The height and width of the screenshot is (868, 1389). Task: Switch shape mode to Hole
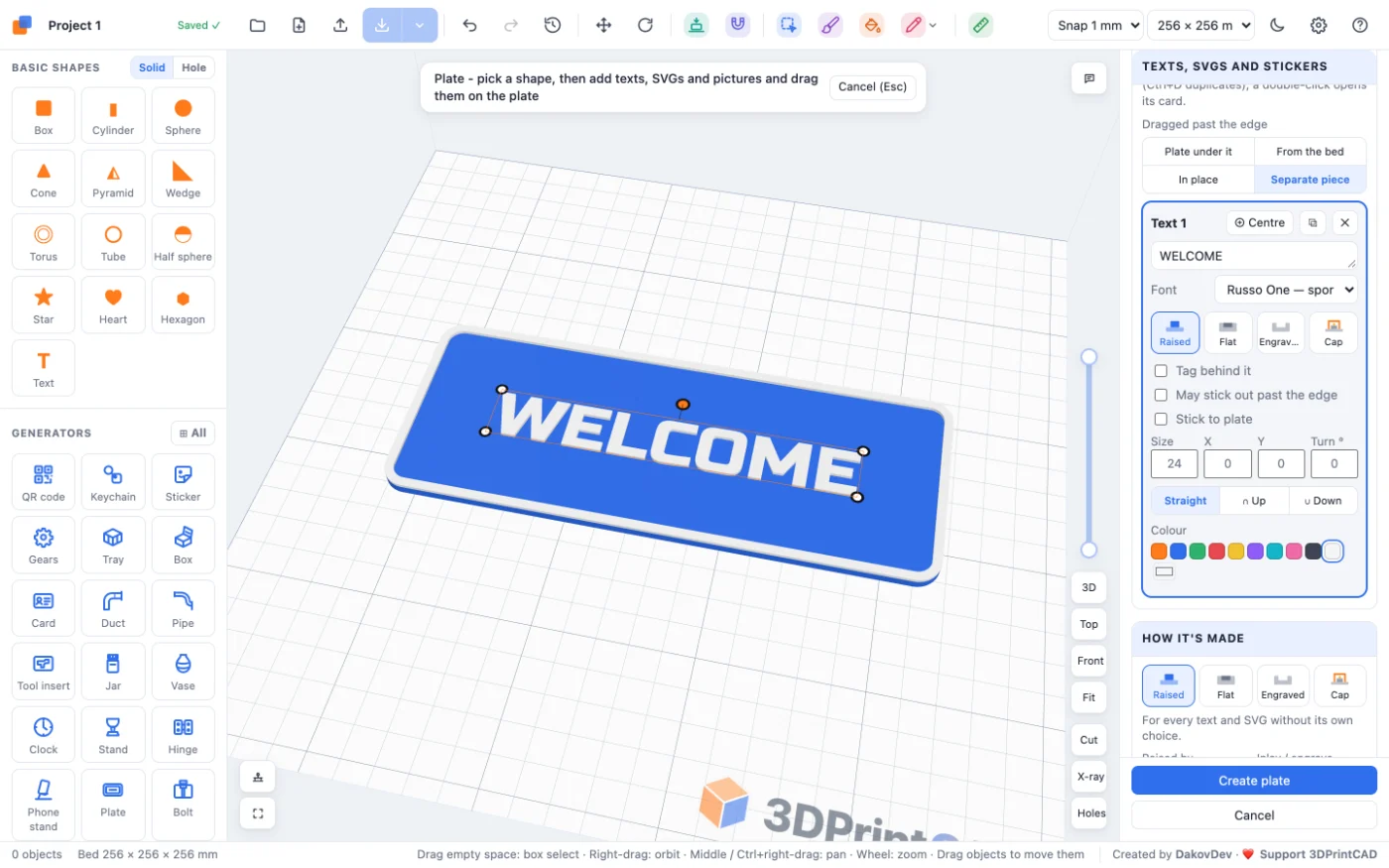[x=194, y=67]
